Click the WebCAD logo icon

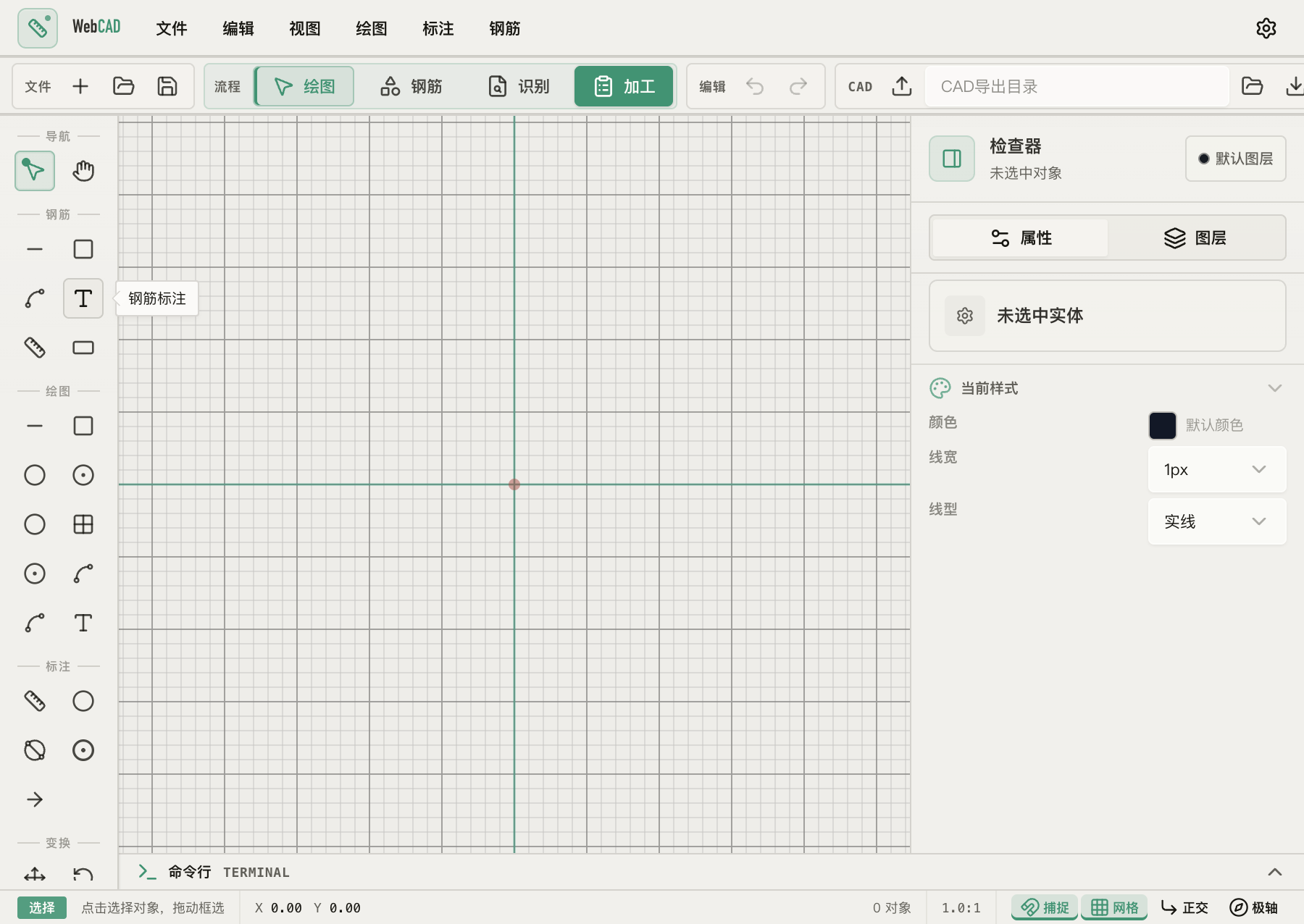click(x=38, y=28)
